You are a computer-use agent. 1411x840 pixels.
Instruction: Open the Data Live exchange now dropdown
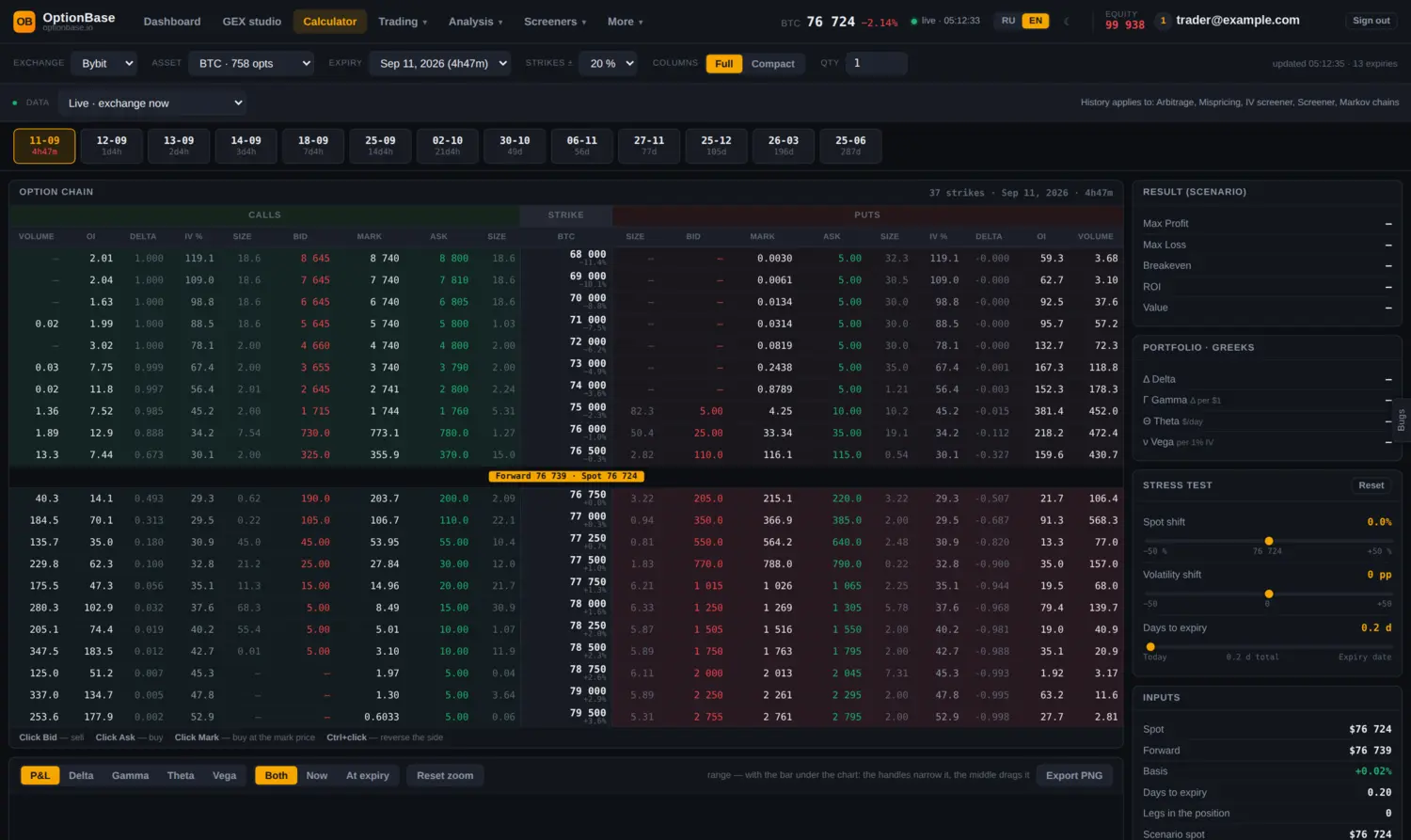pos(152,103)
